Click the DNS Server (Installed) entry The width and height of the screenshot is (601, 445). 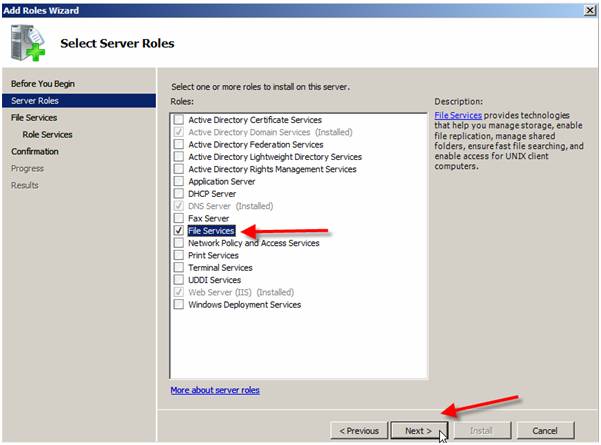(230, 206)
